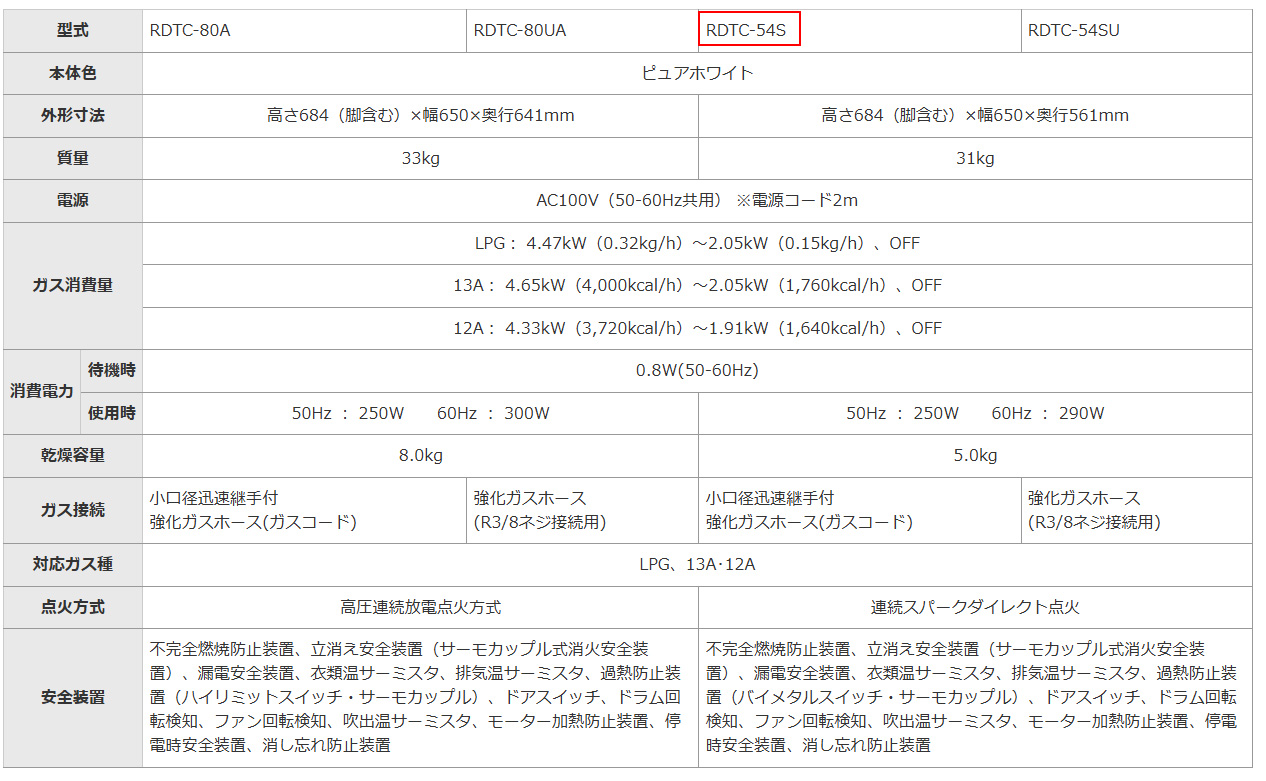
Task: Click the LPG gas consumption row
Action: point(697,243)
